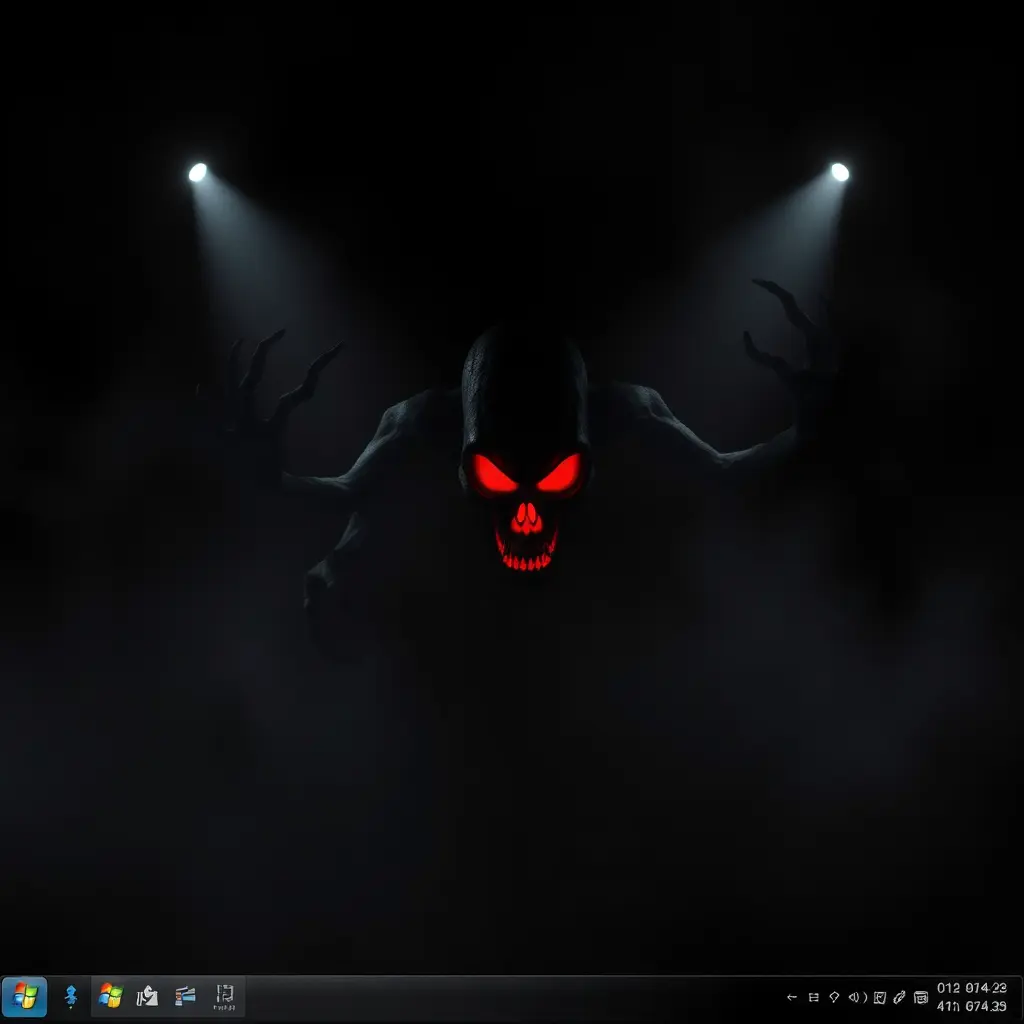Screen dimensions: 1024x1024
Task: Click the left spotlight on the desktop
Action: (x=198, y=172)
